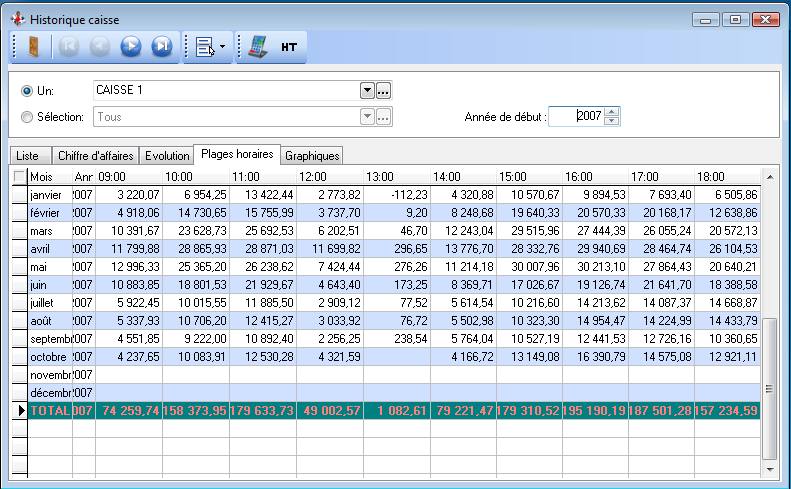Click the browse button beside CAISSE 1
791x489 pixels.
coord(383,90)
